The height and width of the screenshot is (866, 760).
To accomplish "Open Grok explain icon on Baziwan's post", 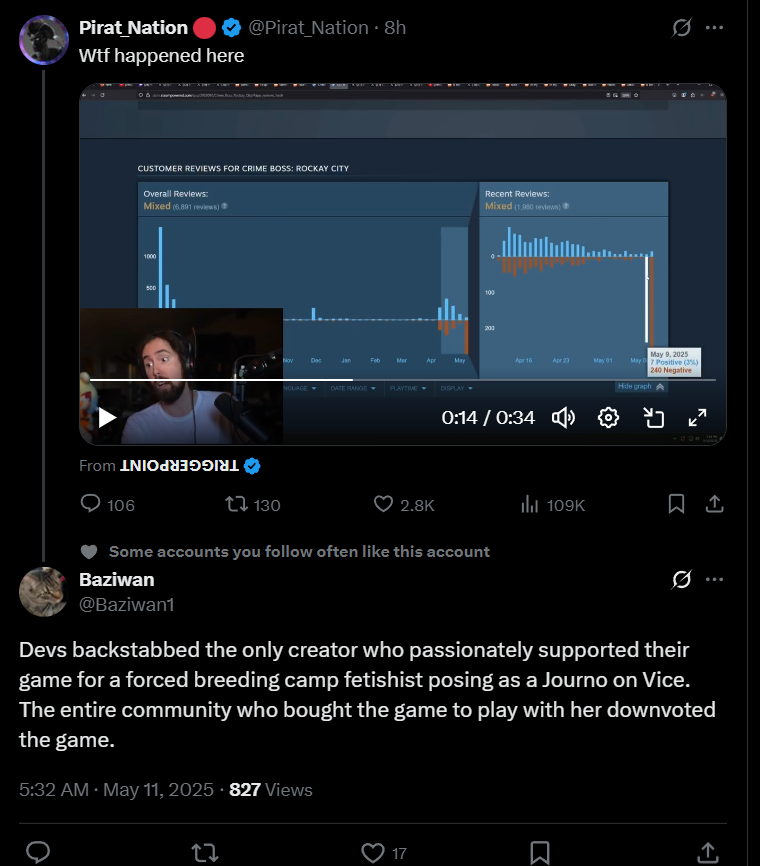I will [682, 579].
